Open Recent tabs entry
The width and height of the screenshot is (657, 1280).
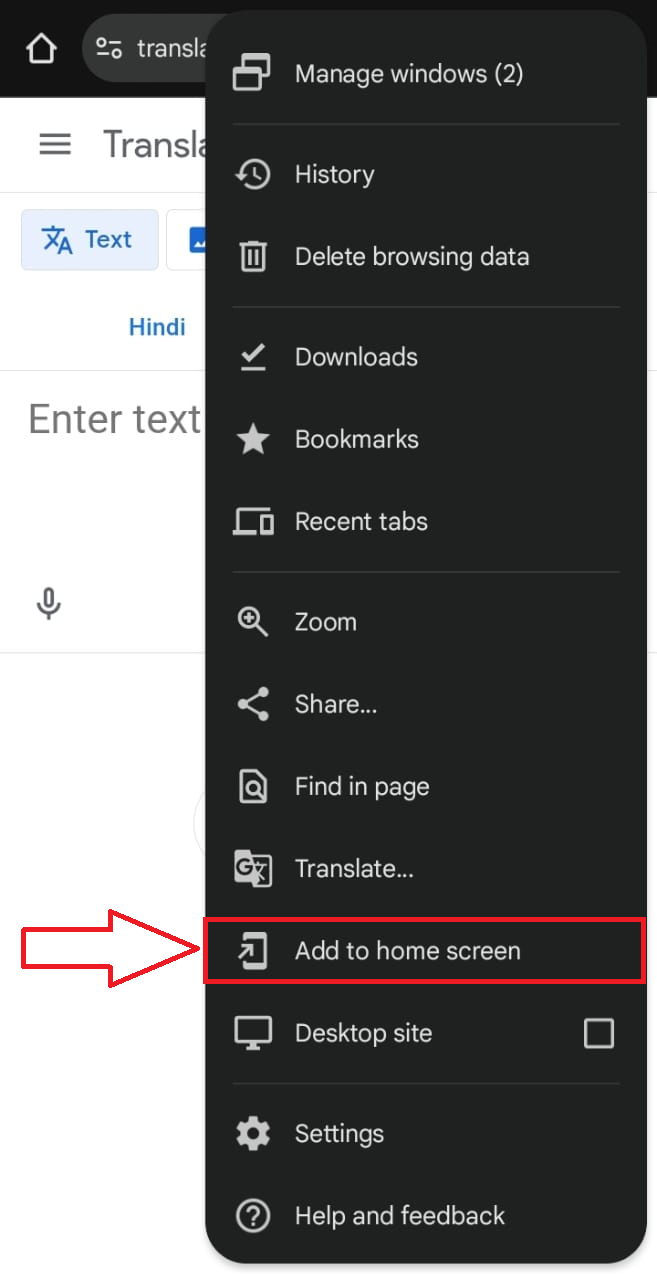click(425, 521)
